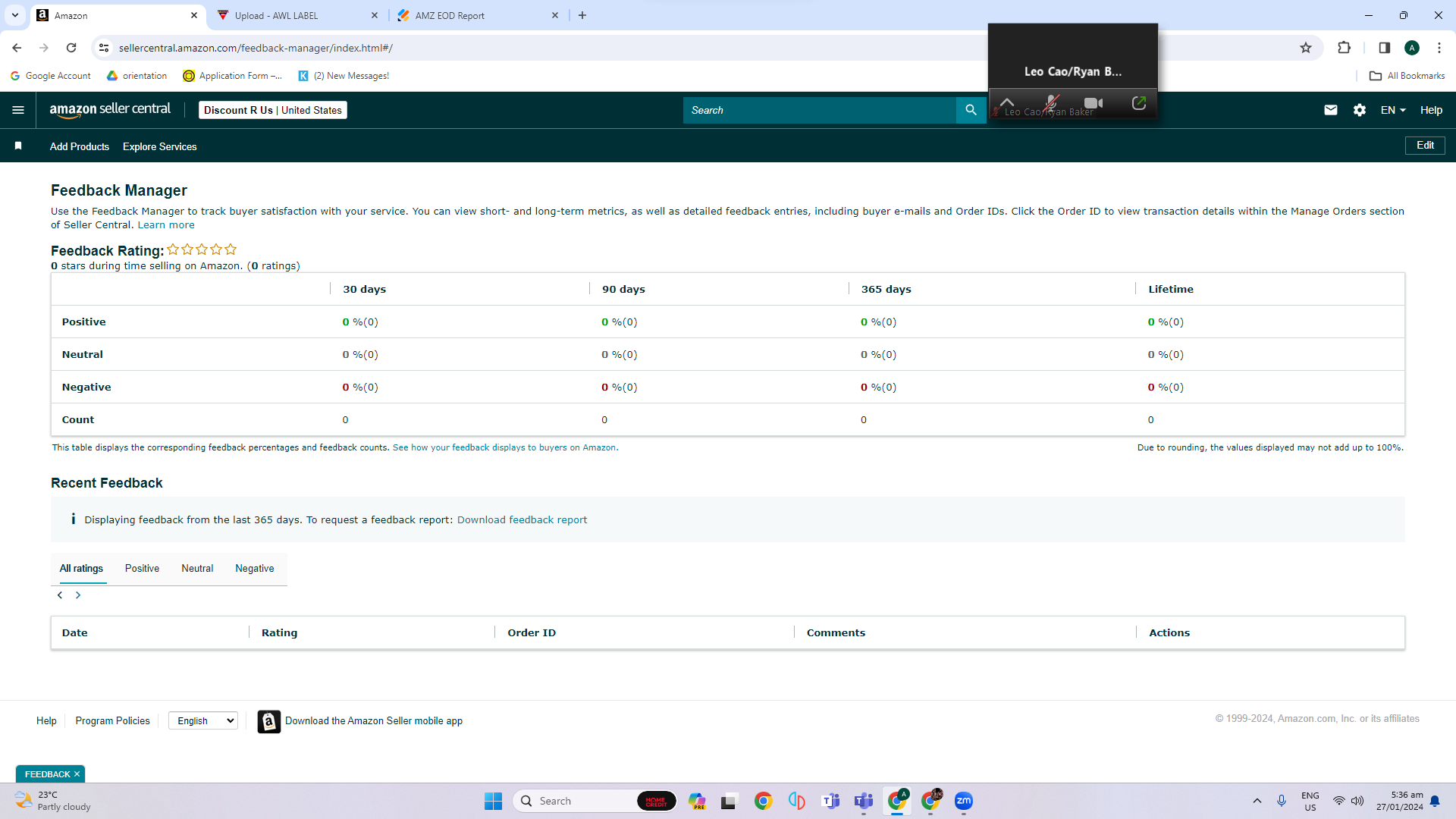Image resolution: width=1456 pixels, height=819 pixels.
Task: Select the Neutral feedback tab
Action: (x=197, y=569)
